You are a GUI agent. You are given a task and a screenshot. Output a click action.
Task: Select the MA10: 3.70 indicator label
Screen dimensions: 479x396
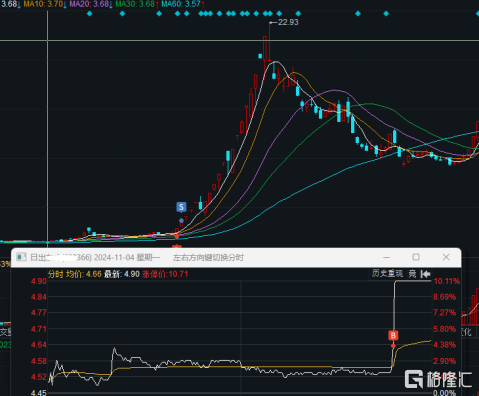43,4
